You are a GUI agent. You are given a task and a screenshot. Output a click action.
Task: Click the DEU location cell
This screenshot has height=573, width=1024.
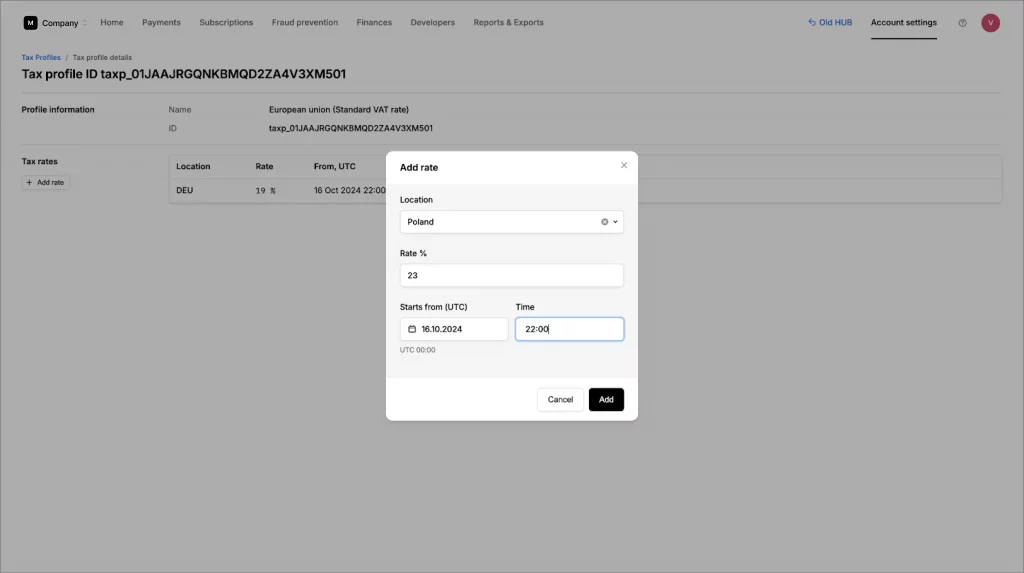click(x=185, y=191)
